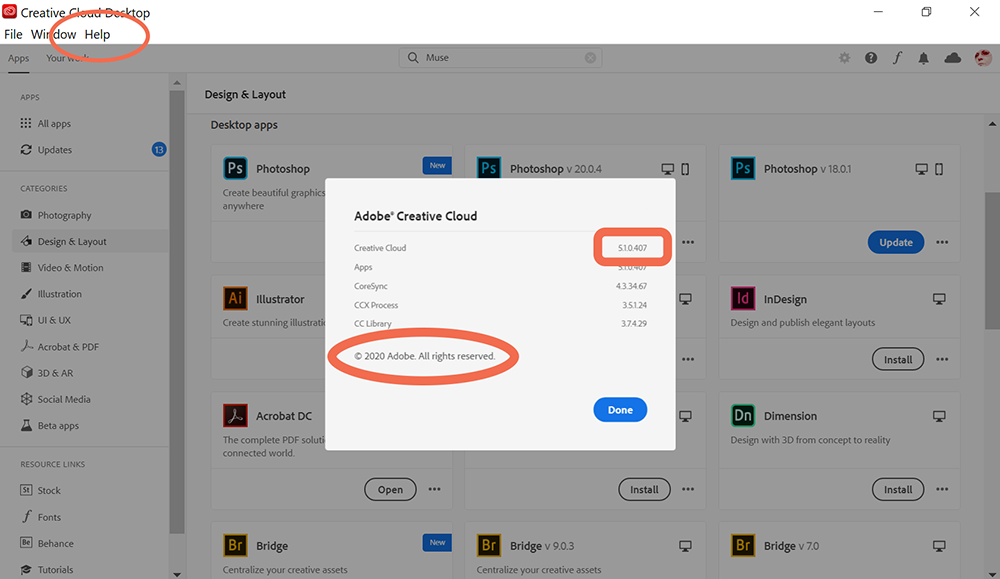Open Creative Cloud preferences gear icon

point(844,57)
